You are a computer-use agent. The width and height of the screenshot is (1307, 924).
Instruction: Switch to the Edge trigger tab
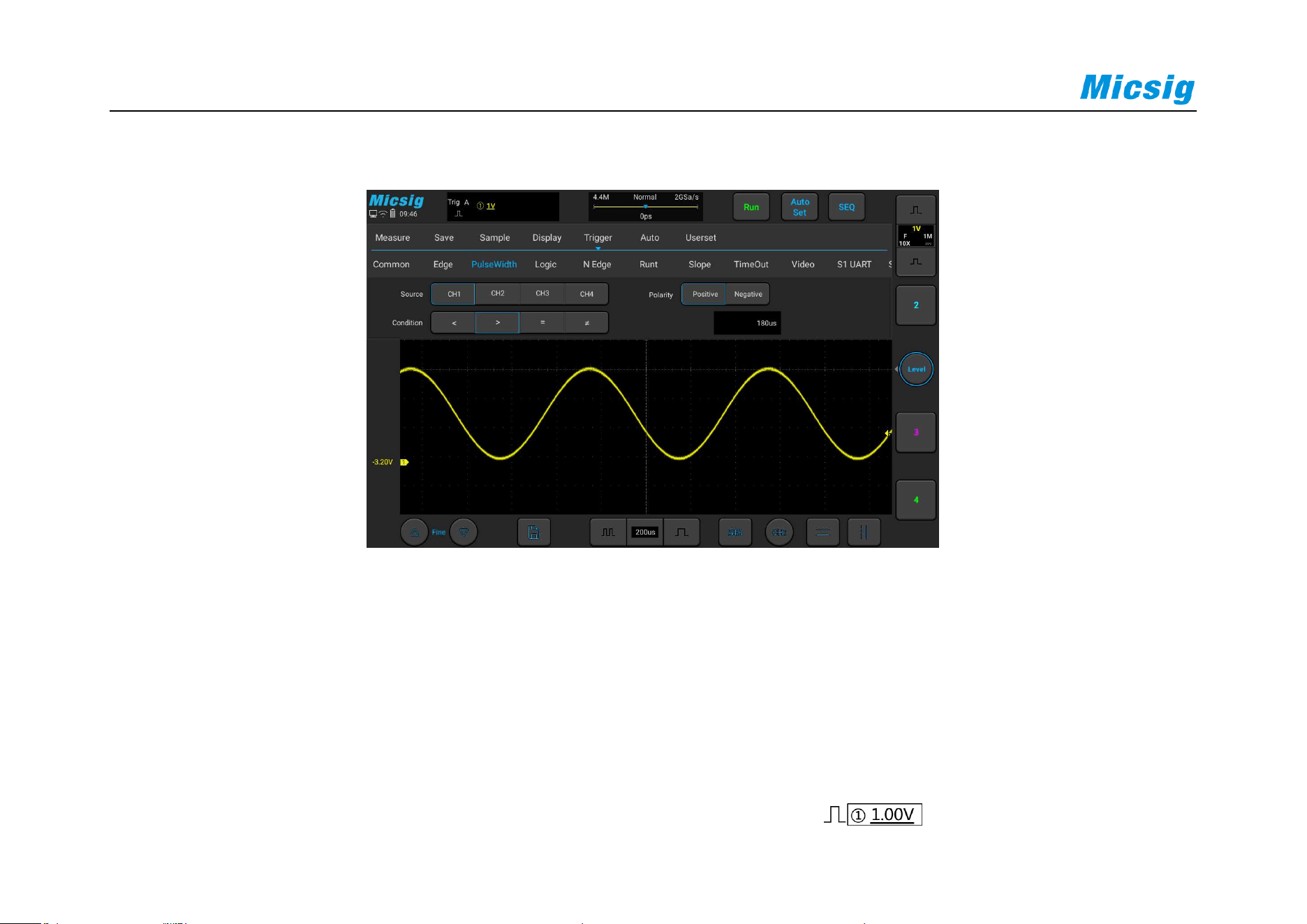443,264
